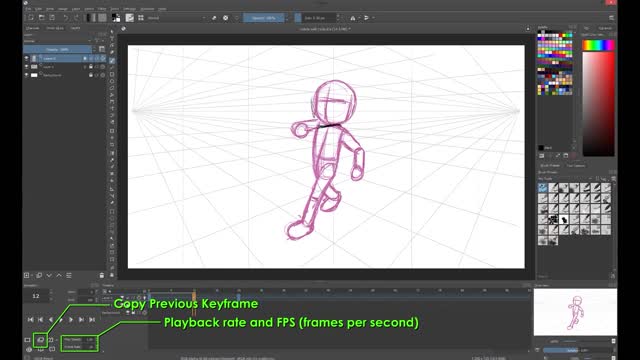The width and height of the screenshot is (640, 360).
Task: Open an existing document via toolbar icon
Action: click(x=41, y=18)
